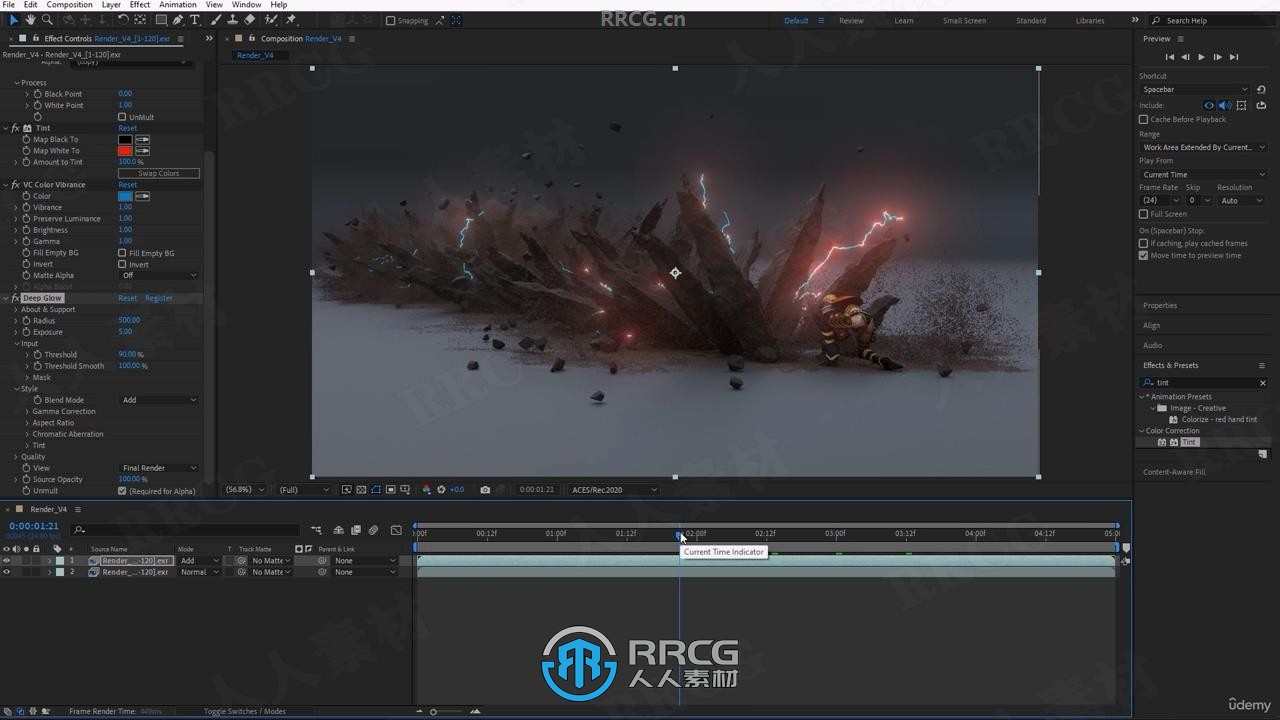This screenshot has width=1280, height=720.
Task: Click the play button in Preview panel
Action: 1201,57
